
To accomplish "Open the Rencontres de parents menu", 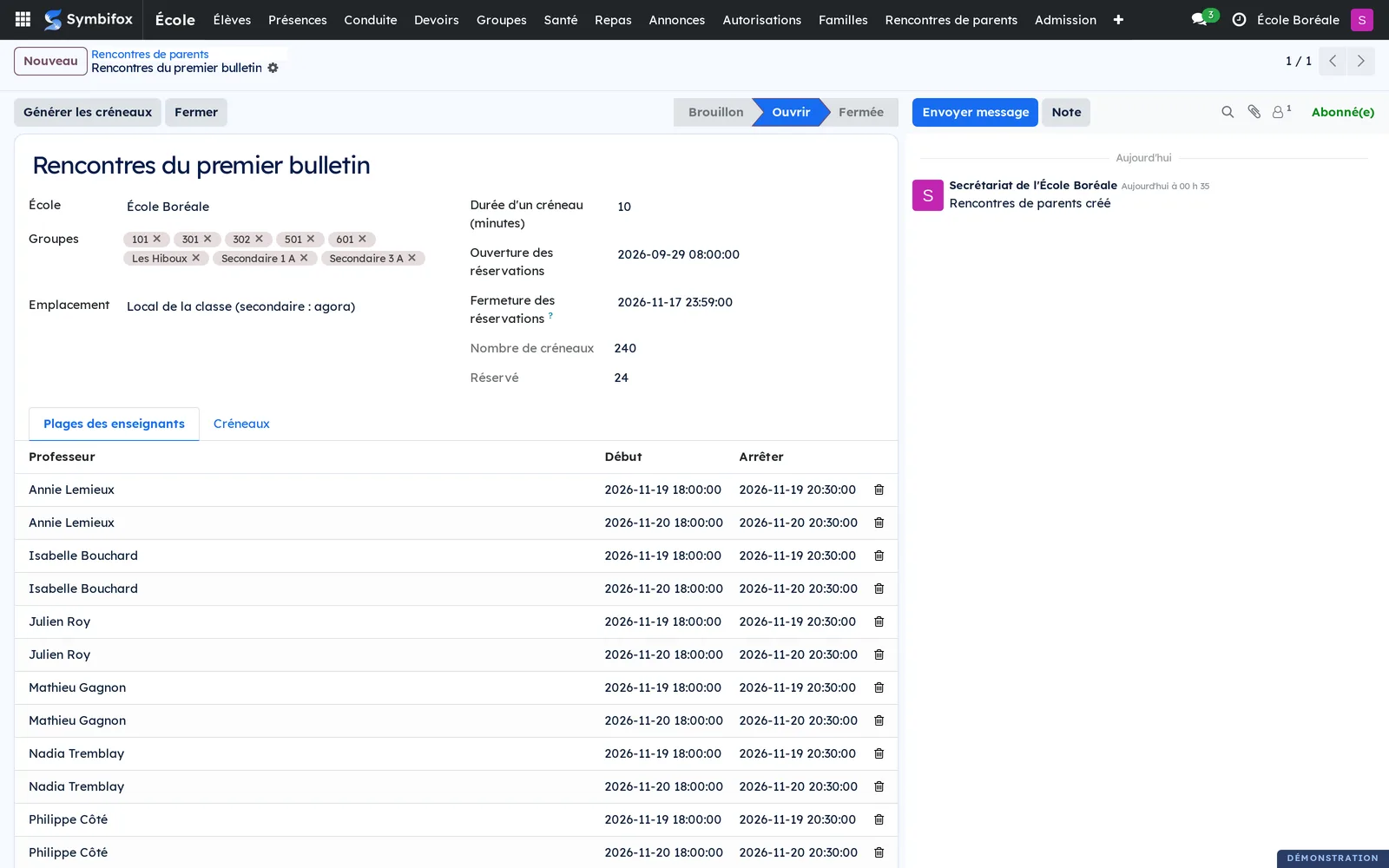I will (951, 19).
